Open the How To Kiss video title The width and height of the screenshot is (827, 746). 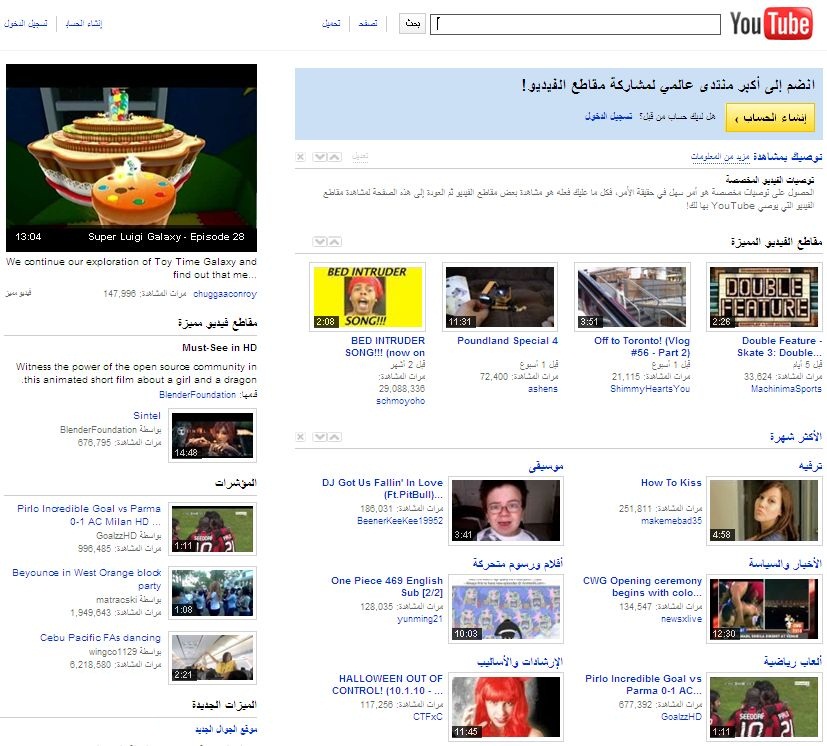point(671,482)
